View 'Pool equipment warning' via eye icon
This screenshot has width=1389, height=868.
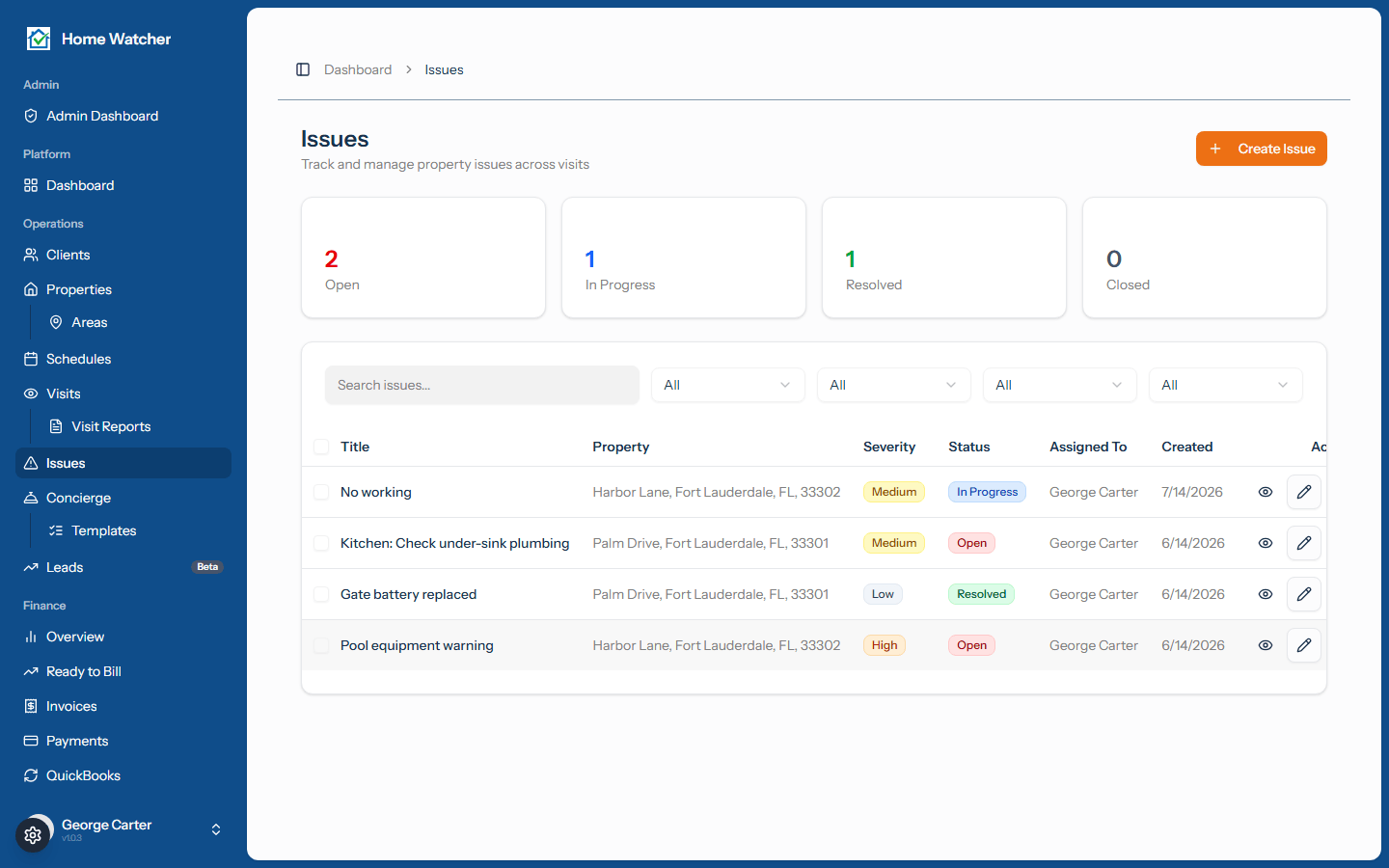coord(1266,645)
